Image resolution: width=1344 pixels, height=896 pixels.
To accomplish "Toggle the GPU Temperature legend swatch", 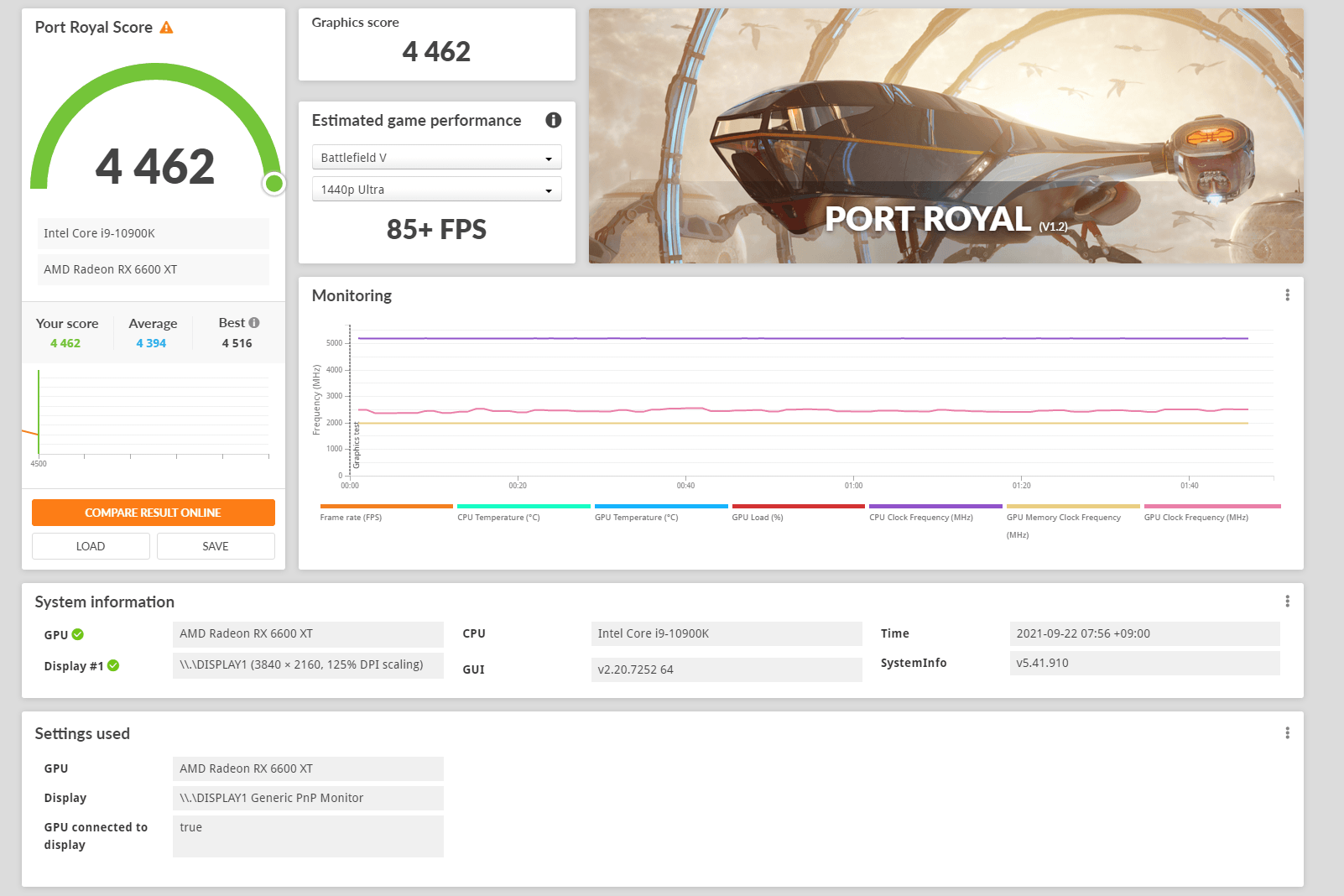I will [x=661, y=507].
